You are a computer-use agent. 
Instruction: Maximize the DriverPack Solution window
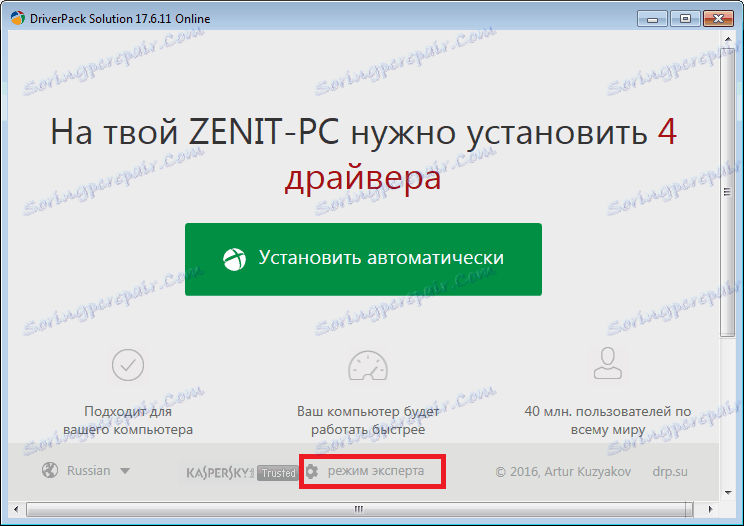click(x=685, y=19)
